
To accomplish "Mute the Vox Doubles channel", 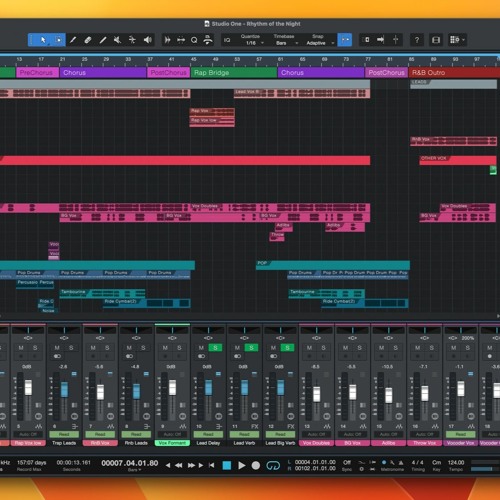I will (x=309, y=348).
